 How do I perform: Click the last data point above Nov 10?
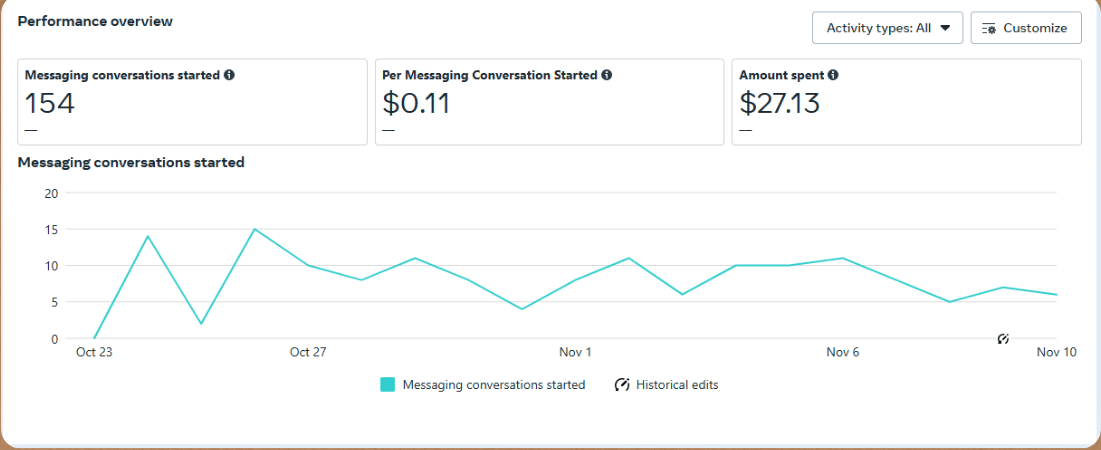pos(1056,295)
